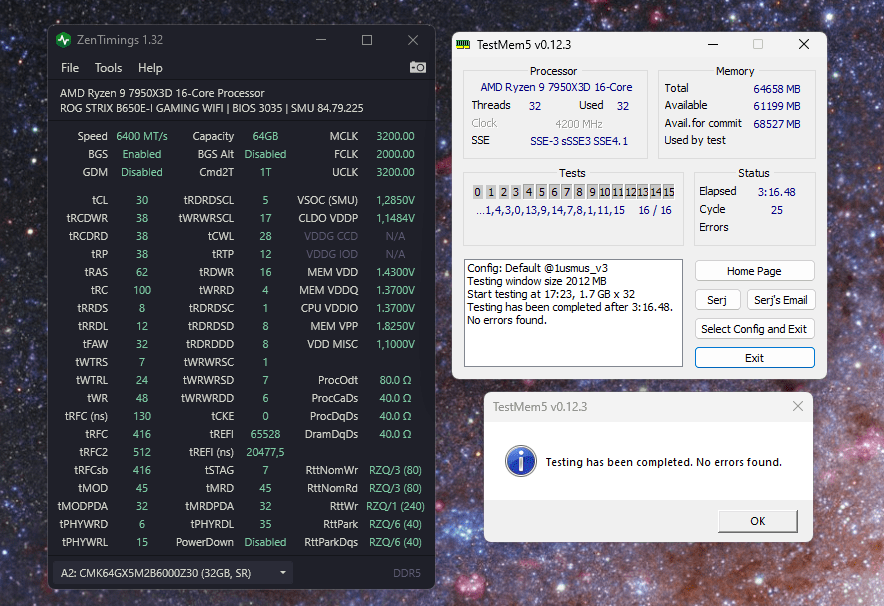Click the Serj's Email button
This screenshot has width=884, height=606.
pyautogui.click(x=780, y=300)
